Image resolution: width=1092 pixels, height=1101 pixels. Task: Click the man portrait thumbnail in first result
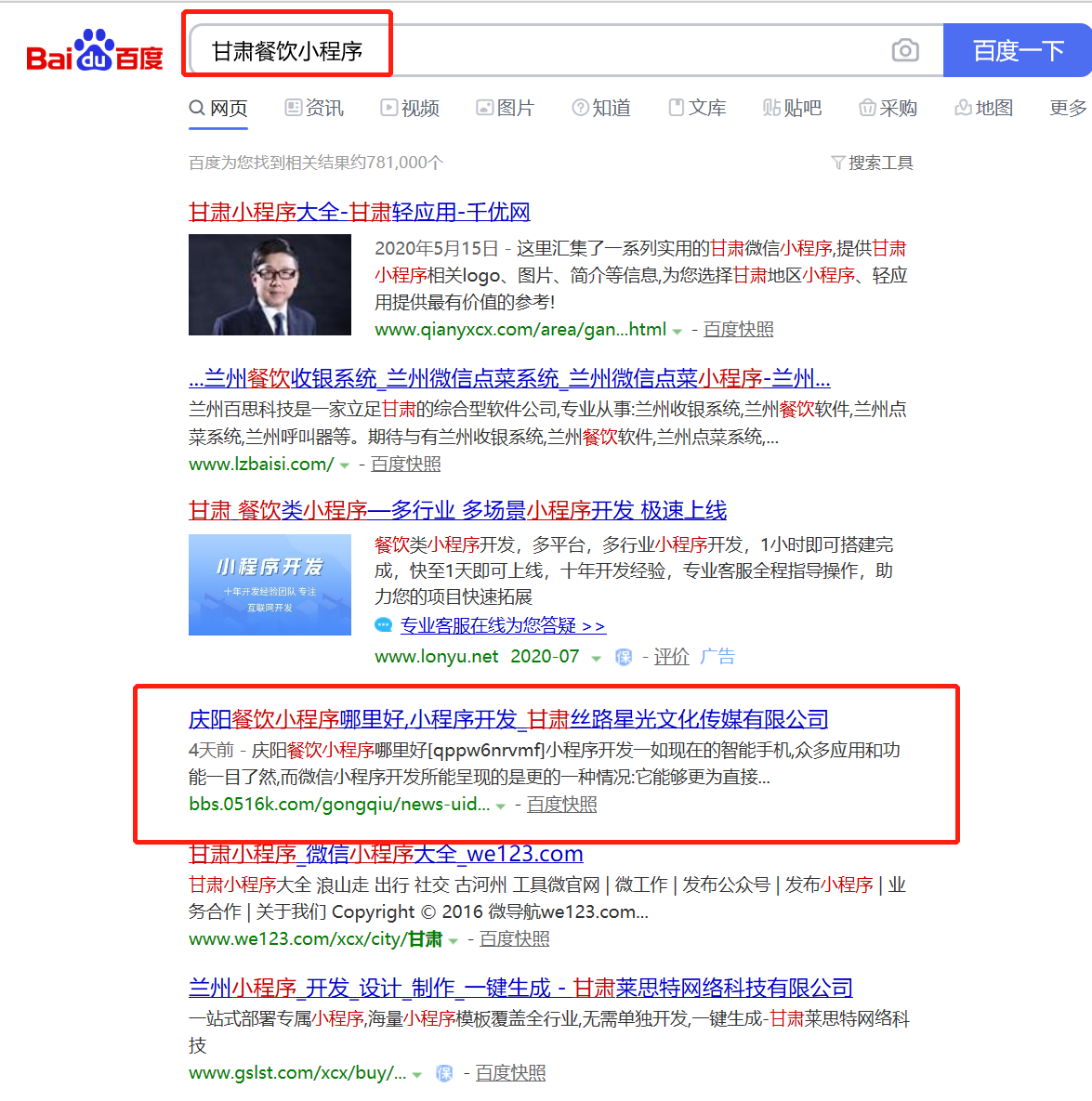point(270,284)
